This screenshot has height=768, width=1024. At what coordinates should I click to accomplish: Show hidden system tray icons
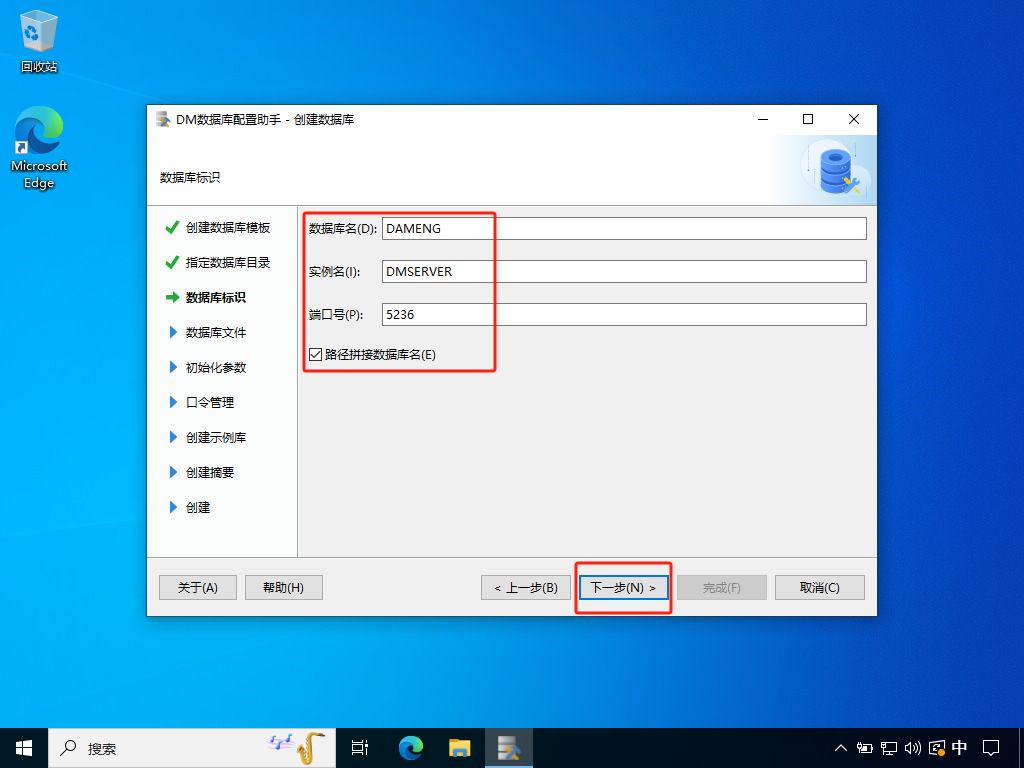click(x=840, y=748)
